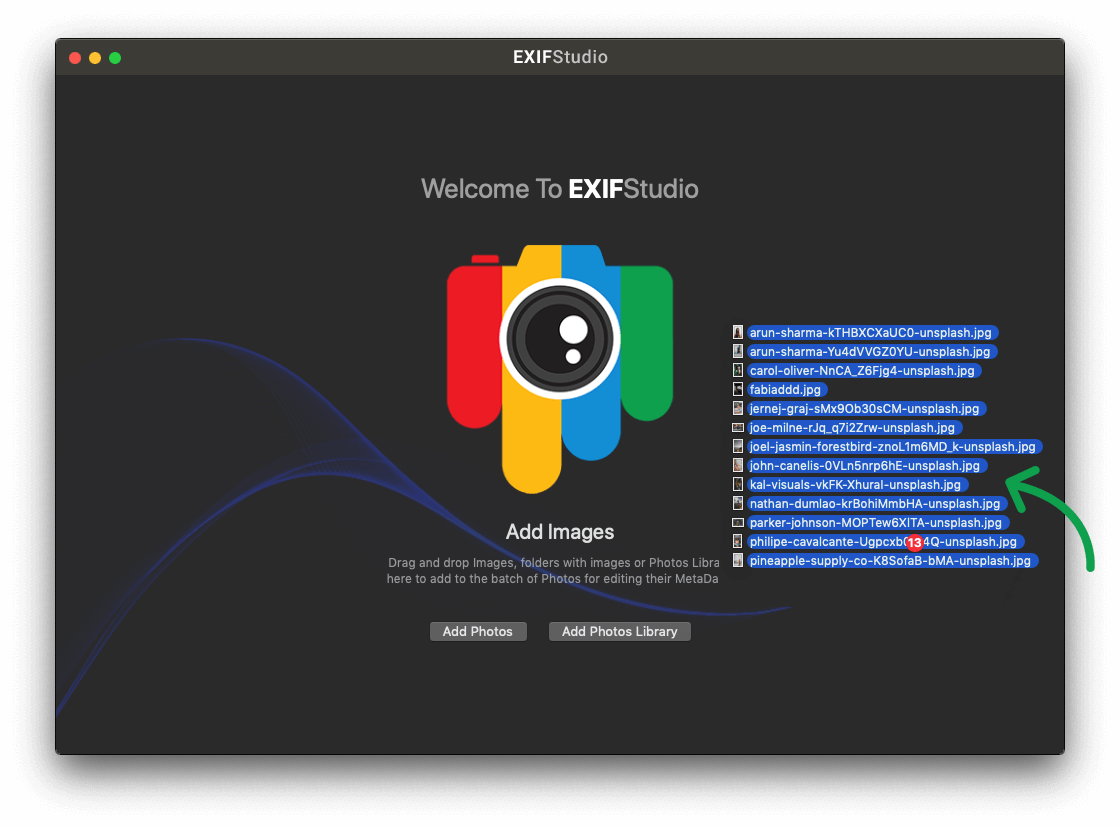This screenshot has width=1120, height=827.
Task: Click thumbnail icon beside joel-jasmin-forestbird file
Action: [738, 446]
